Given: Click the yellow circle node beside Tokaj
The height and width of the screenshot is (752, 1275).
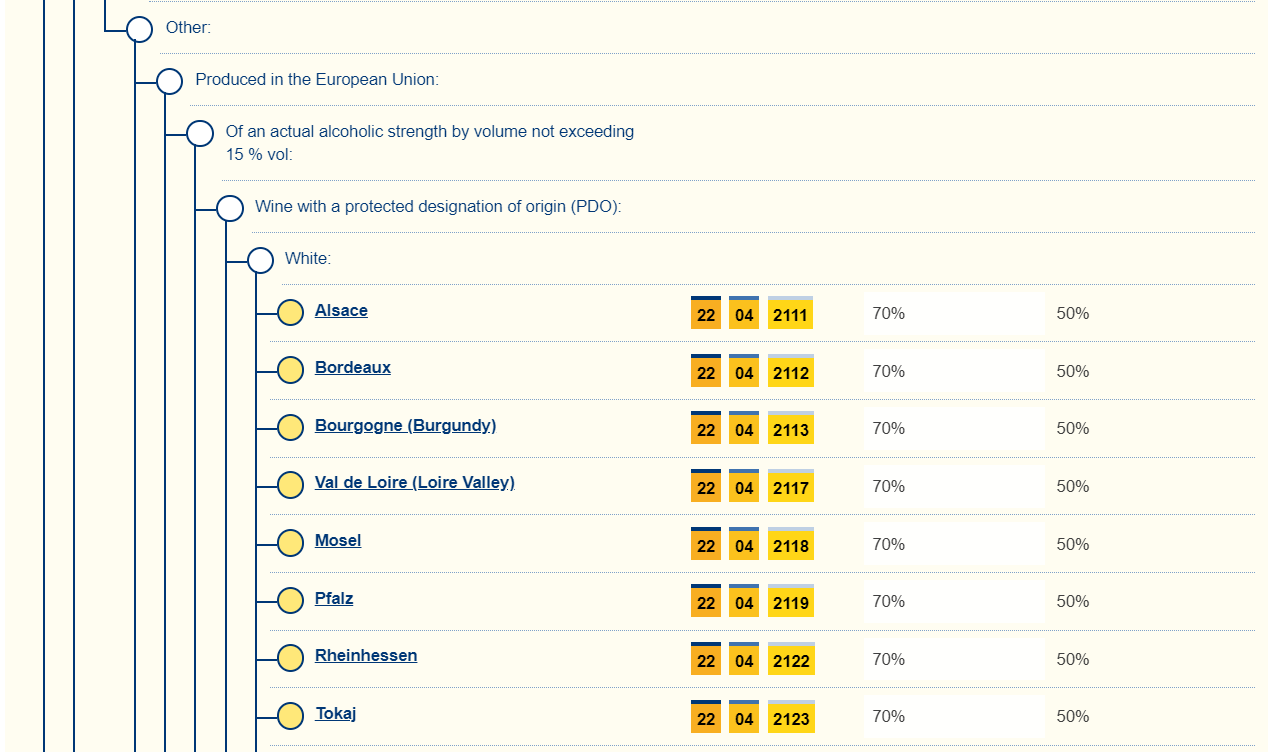Looking at the screenshot, I should click(x=290, y=716).
